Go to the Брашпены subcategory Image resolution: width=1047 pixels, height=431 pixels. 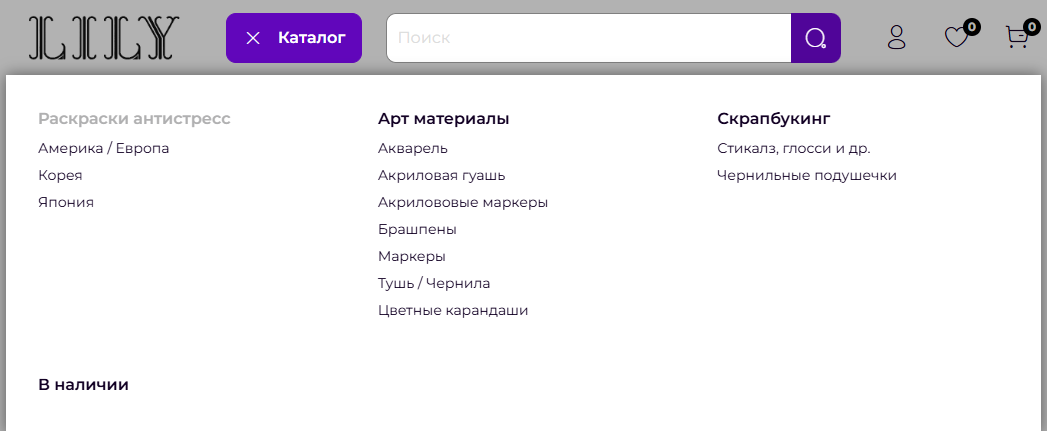click(x=417, y=229)
